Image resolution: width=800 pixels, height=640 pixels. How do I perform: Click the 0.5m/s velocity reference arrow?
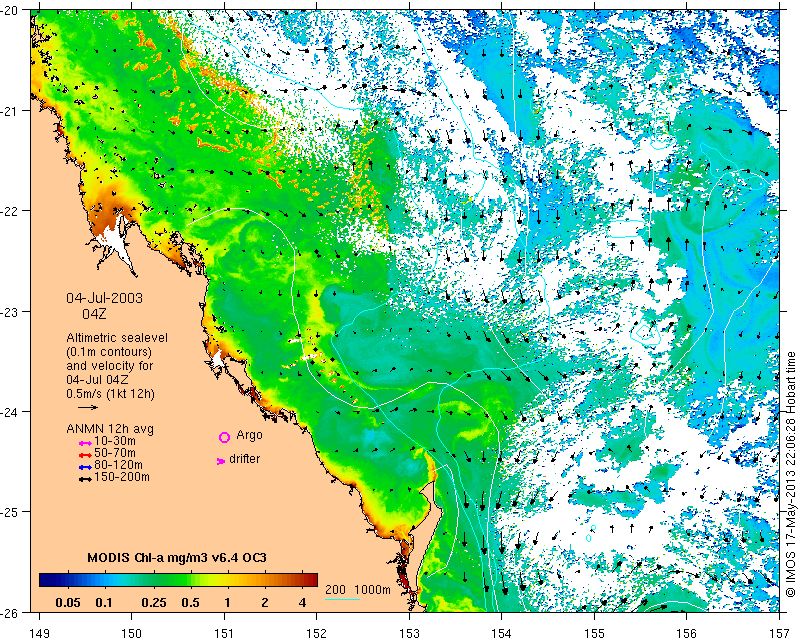coord(88,407)
